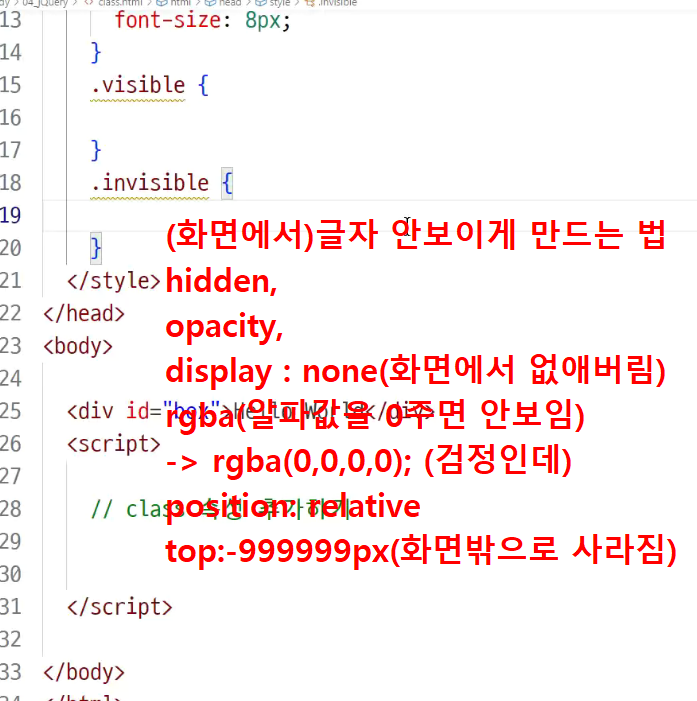Click the '04_jQuery' breadcrumb folder
Viewport: 697px width, 701px height.
45,3
